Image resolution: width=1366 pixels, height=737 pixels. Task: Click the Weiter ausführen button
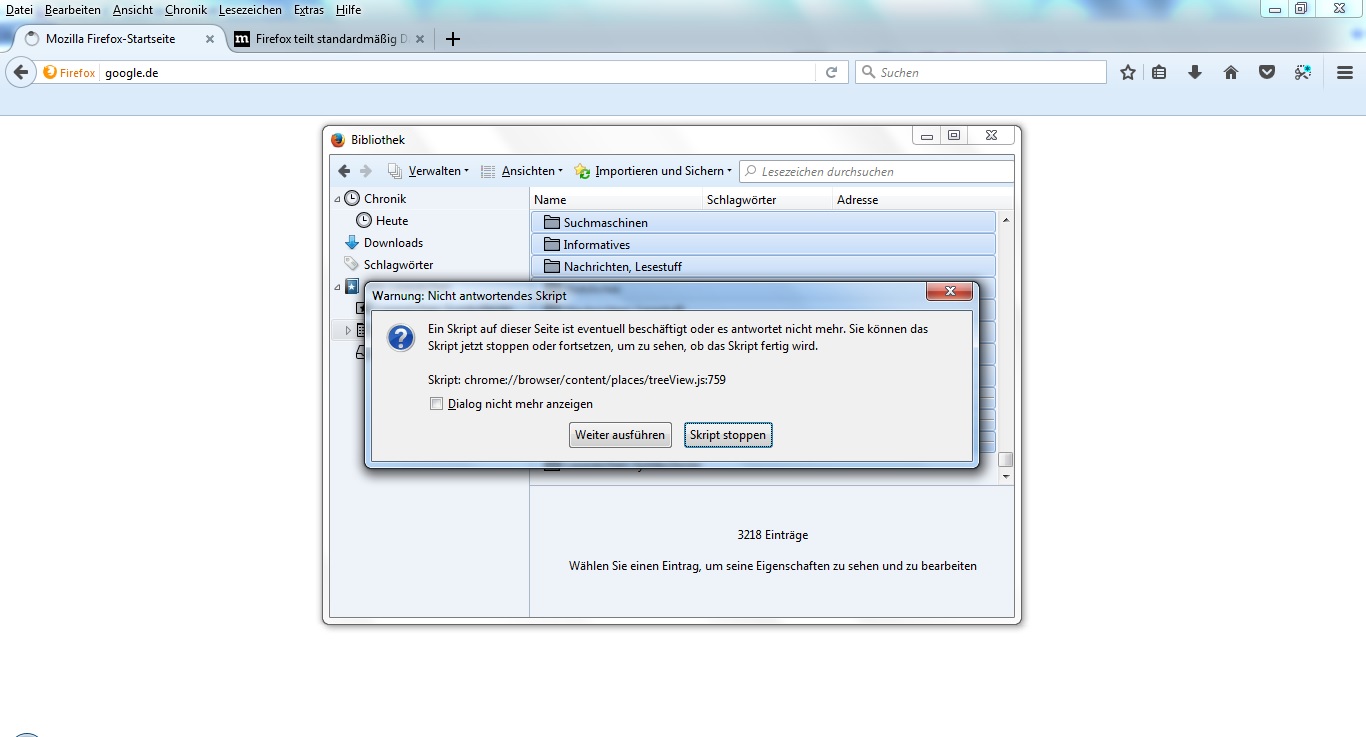click(620, 435)
